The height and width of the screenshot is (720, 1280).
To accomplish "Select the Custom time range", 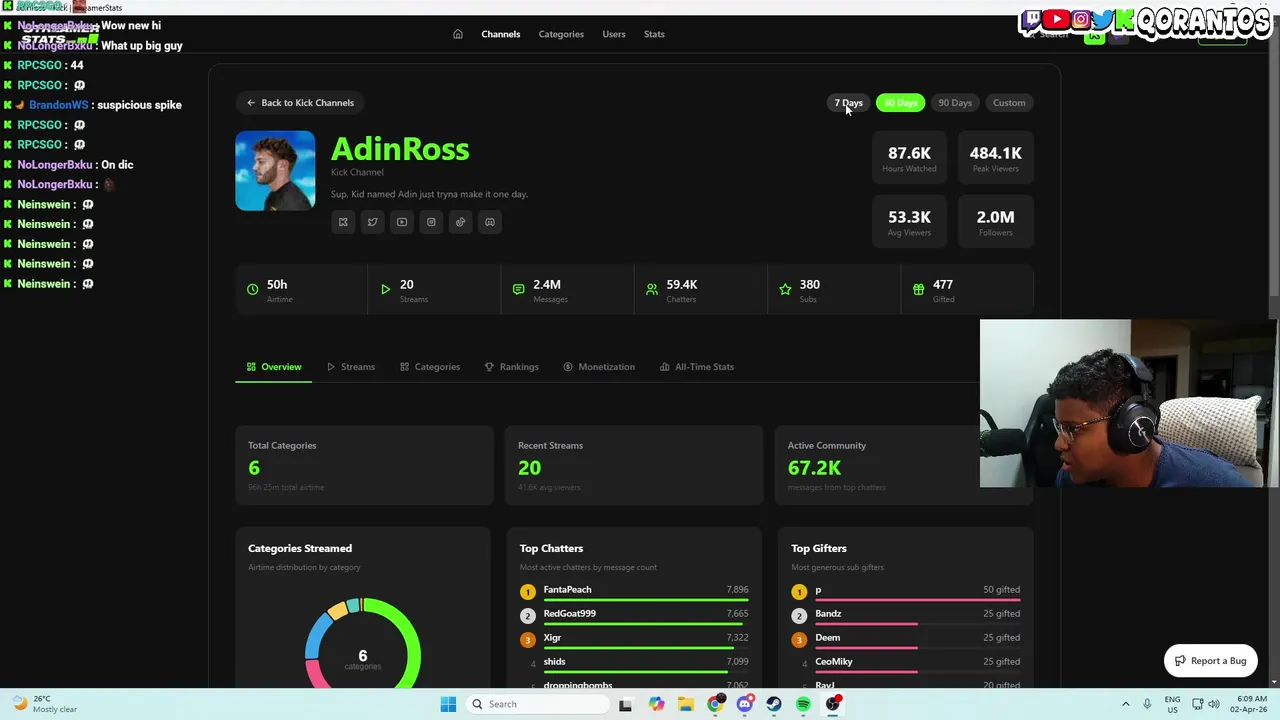I will pyautogui.click(x=1009, y=103).
